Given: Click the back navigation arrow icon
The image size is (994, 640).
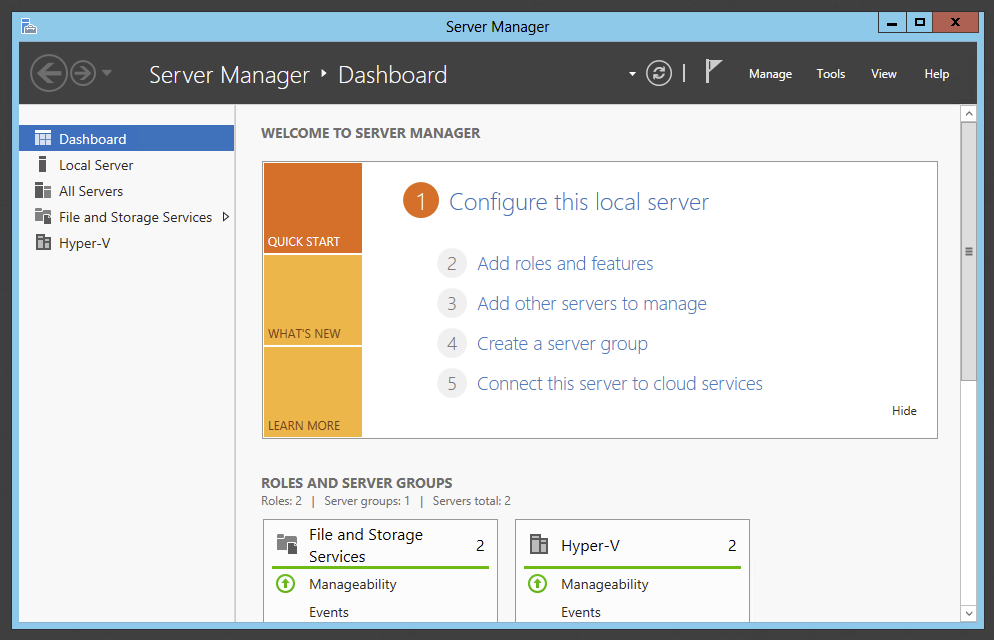Looking at the screenshot, I should [x=48, y=73].
